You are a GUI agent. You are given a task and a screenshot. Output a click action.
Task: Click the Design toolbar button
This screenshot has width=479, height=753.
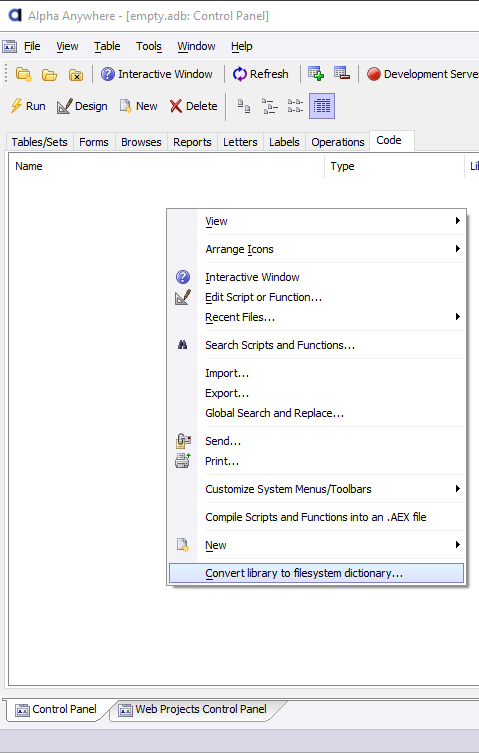(82, 106)
